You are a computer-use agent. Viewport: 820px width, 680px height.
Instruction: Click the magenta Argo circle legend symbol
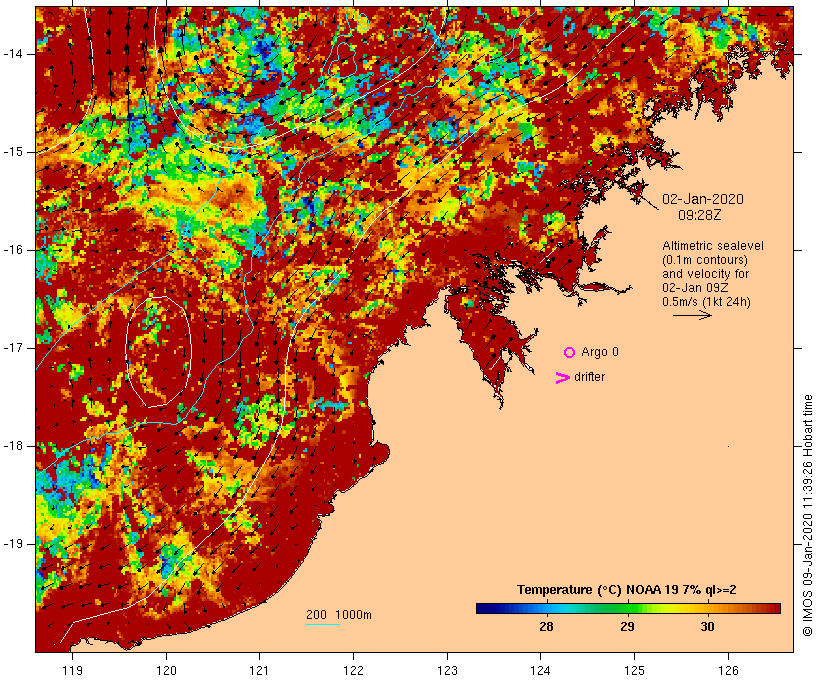click(x=570, y=353)
